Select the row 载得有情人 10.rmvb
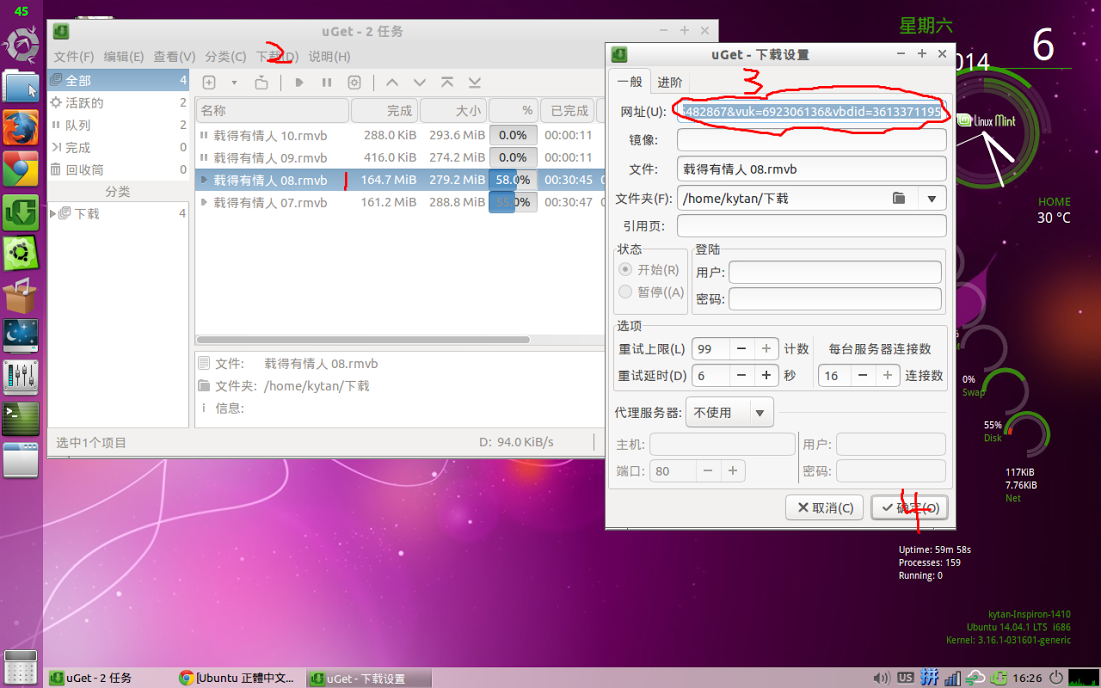 (x=400, y=135)
